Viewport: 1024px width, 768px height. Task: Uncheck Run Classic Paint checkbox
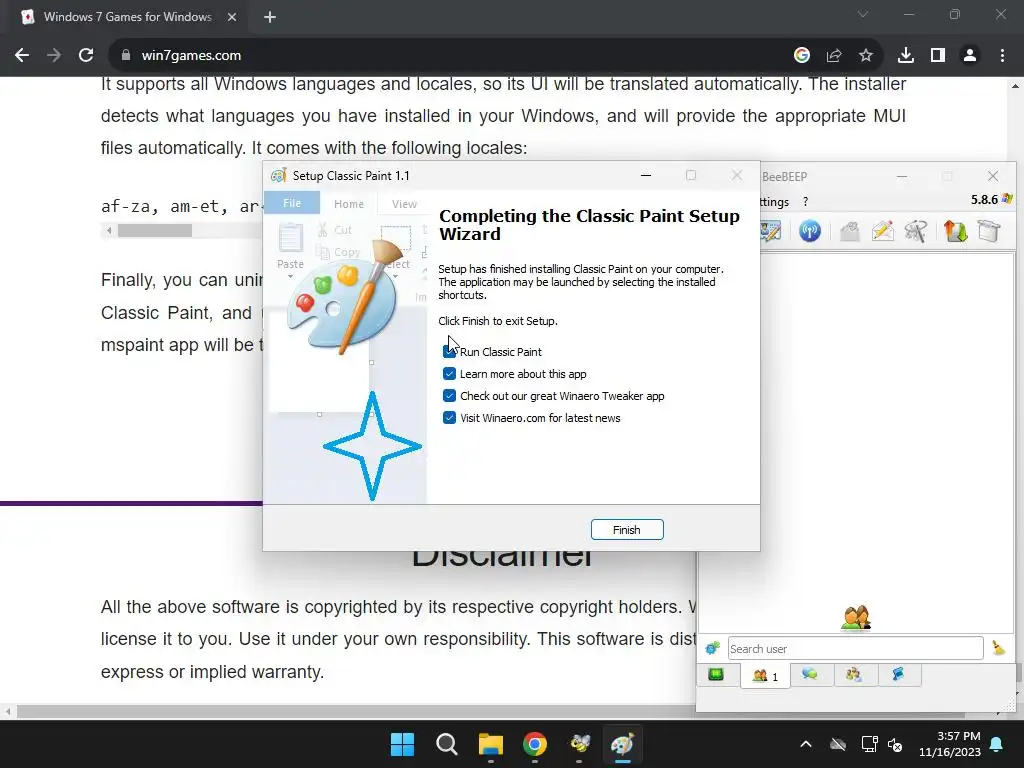click(x=449, y=351)
